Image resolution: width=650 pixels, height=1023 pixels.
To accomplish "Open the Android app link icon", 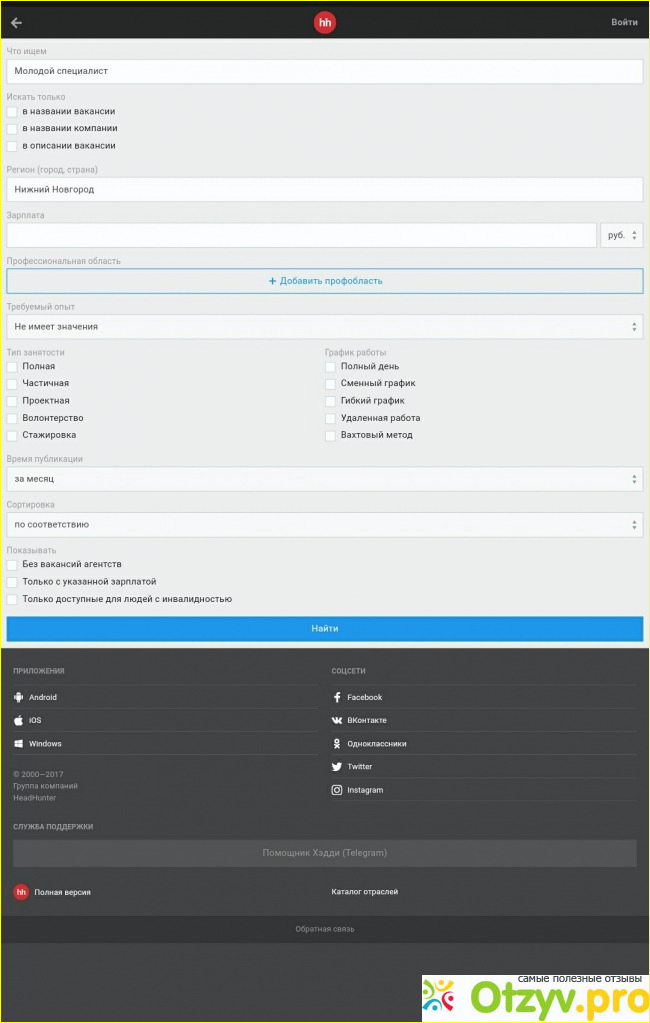I will pyautogui.click(x=18, y=697).
